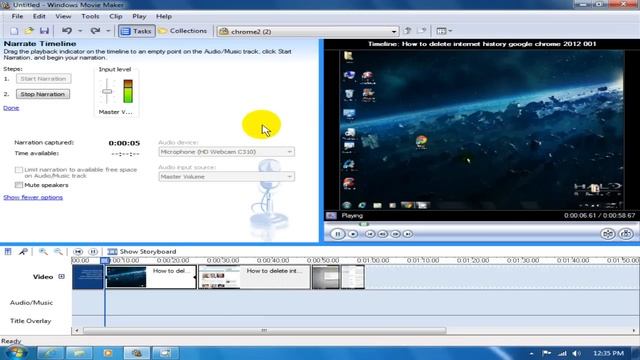Click the volume icon in system tray
The image size is (640, 360).
576,353
